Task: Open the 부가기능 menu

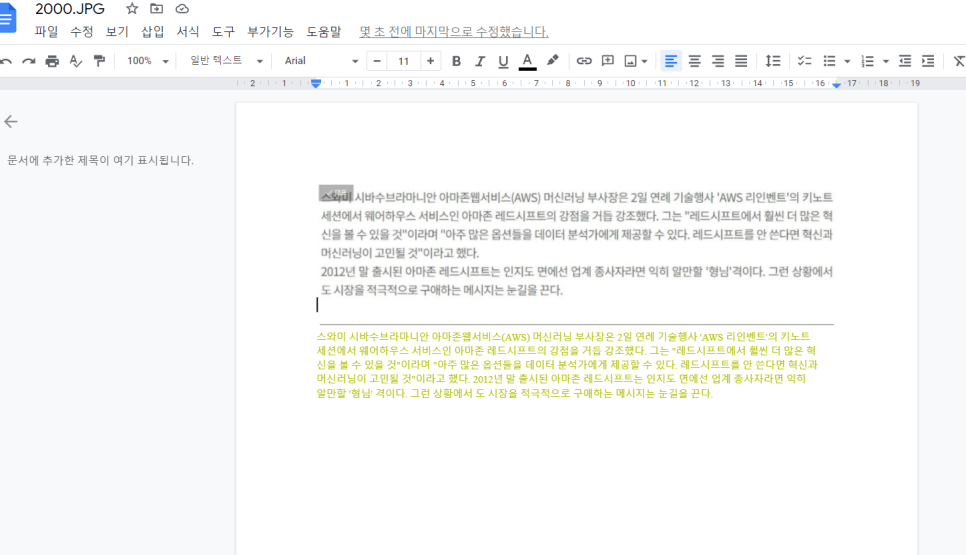Action: pos(270,31)
